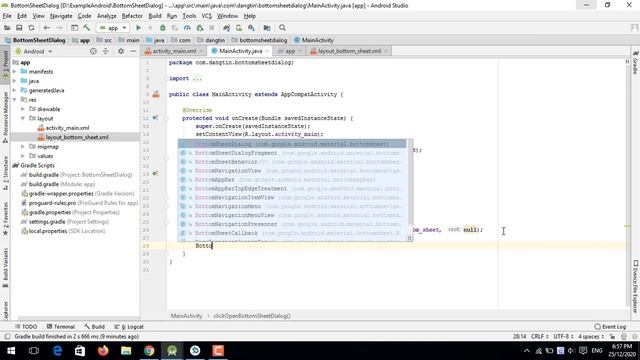Click the UTF-8 encoding selector
The image size is (640, 360).
click(564, 337)
